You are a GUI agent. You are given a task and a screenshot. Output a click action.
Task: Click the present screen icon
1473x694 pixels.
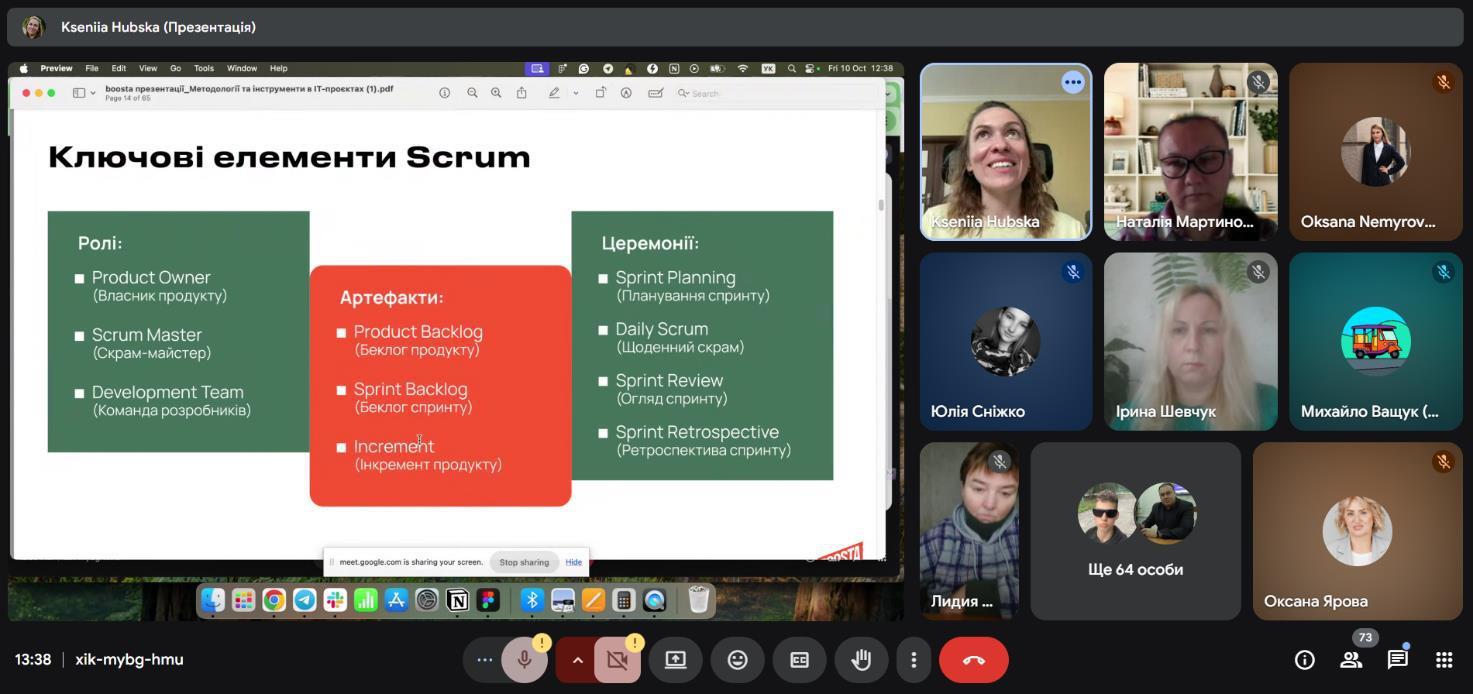tap(675, 660)
